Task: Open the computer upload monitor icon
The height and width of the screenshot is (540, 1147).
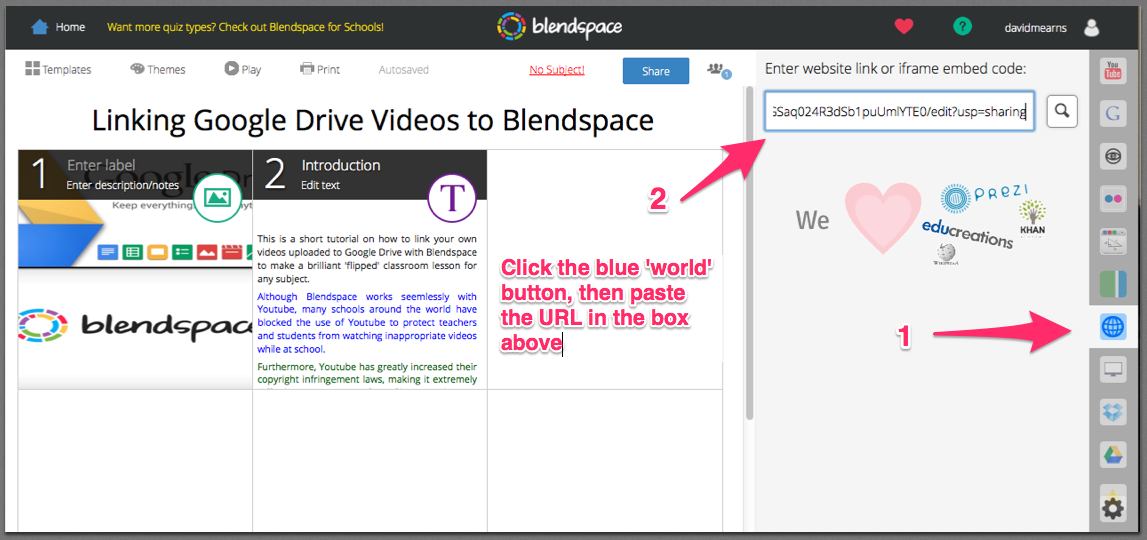Action: (x=1113, y=370)
